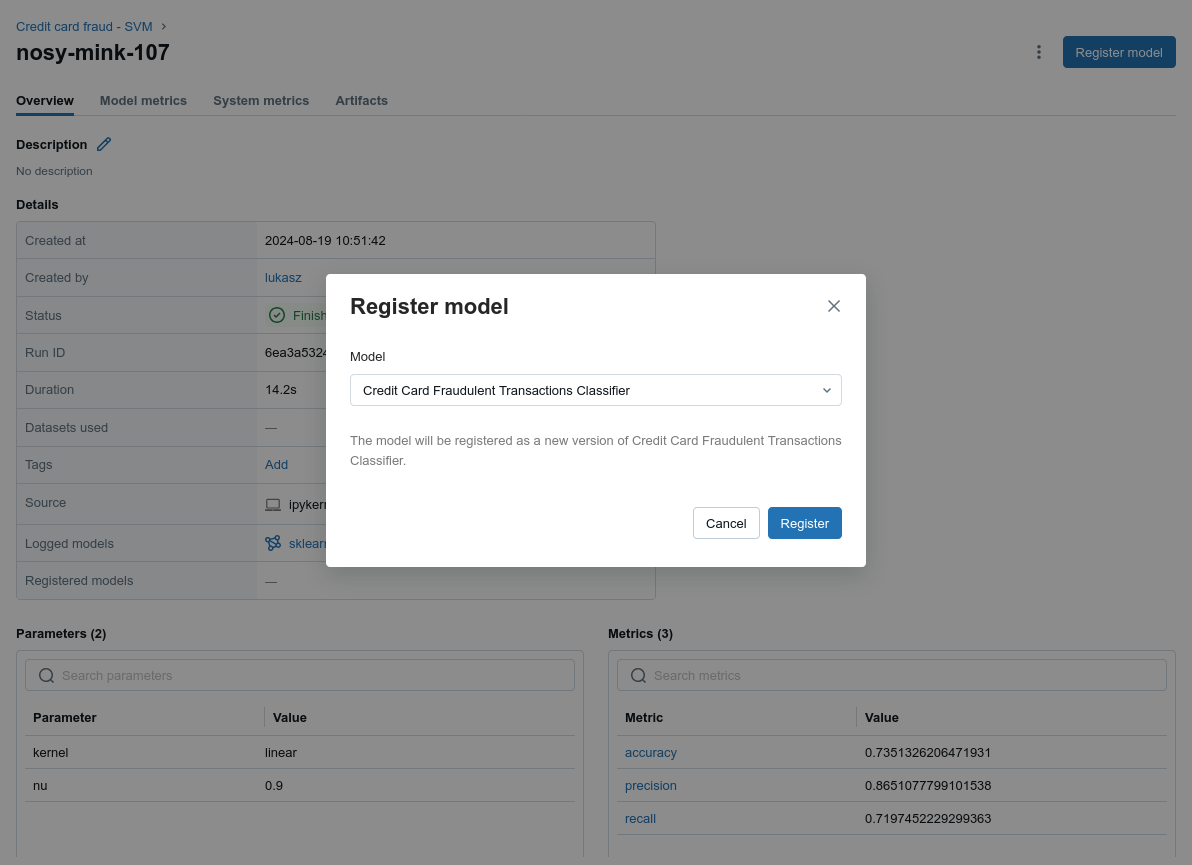View the precision metric chart
1192x865 pixels.
click(x=651, y=785)
